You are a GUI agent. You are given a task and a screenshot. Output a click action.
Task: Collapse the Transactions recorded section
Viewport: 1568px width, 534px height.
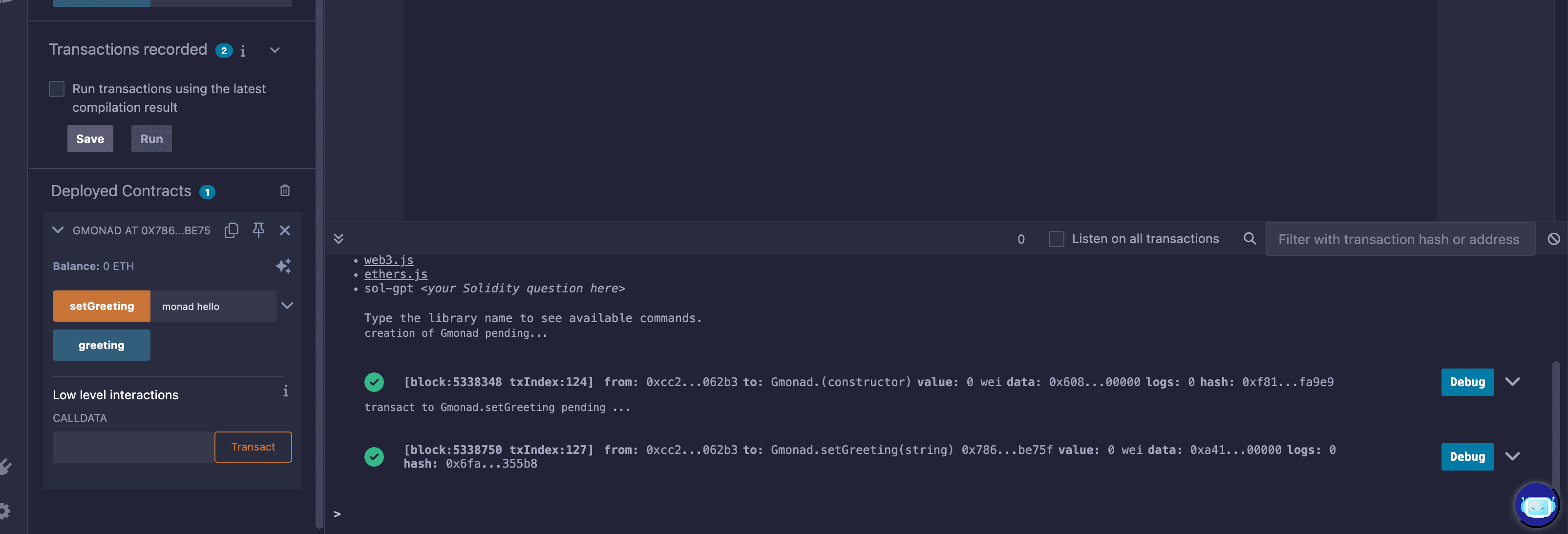tap(275, 50)
